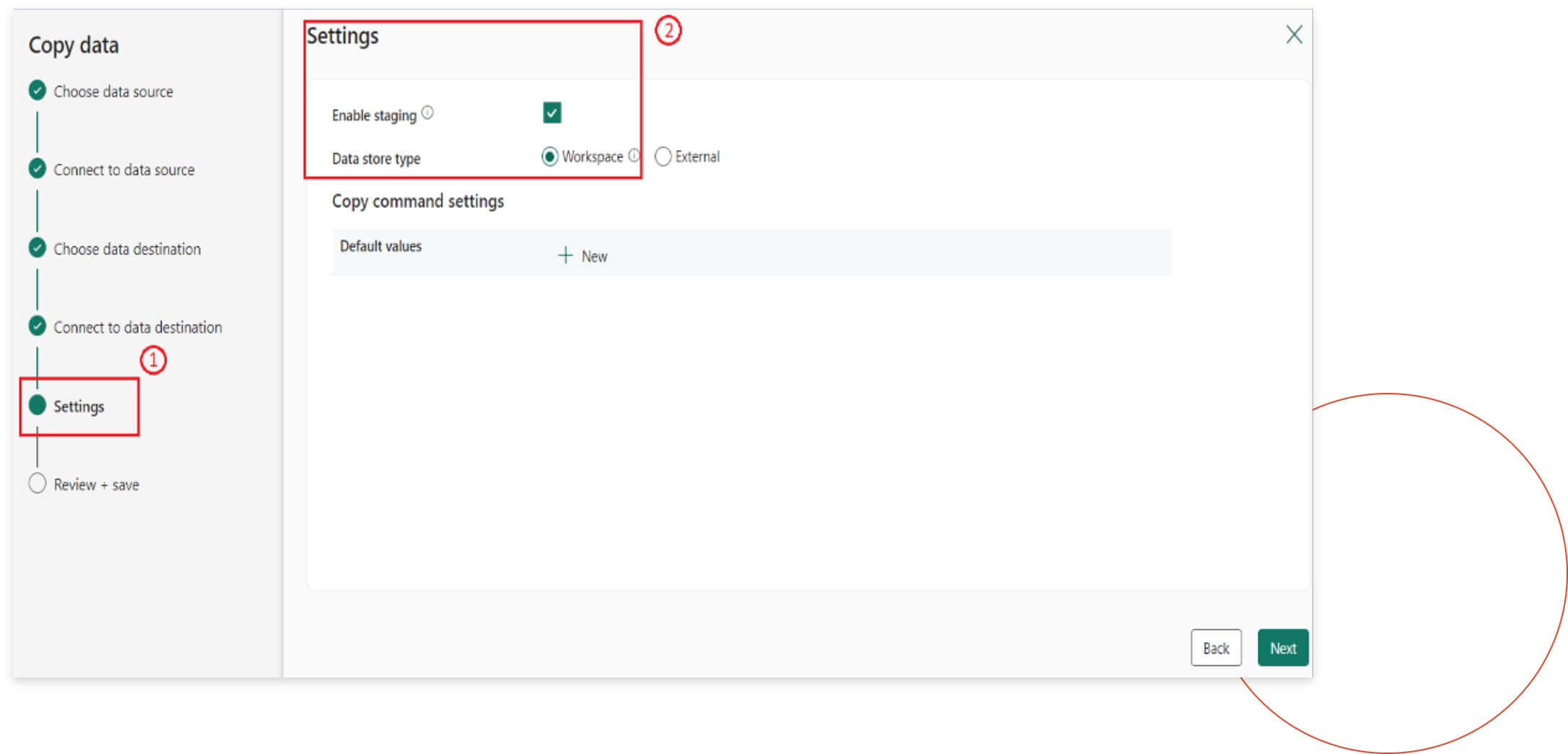Image resolution: width=1568 pixels, height=754 pixels.
Task: Click the green checkmark for Connect to data source
Action: point(38,168)
